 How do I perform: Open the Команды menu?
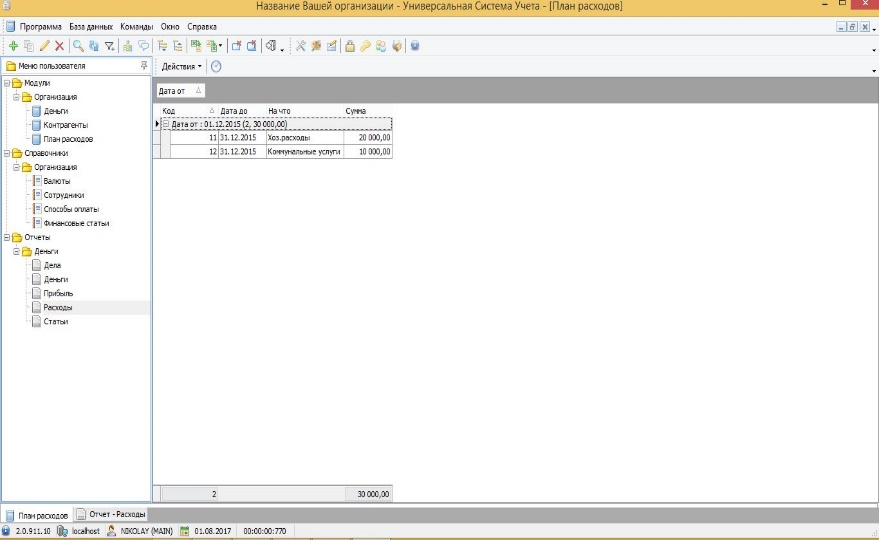pyautogui.click(x=136, y=26)
